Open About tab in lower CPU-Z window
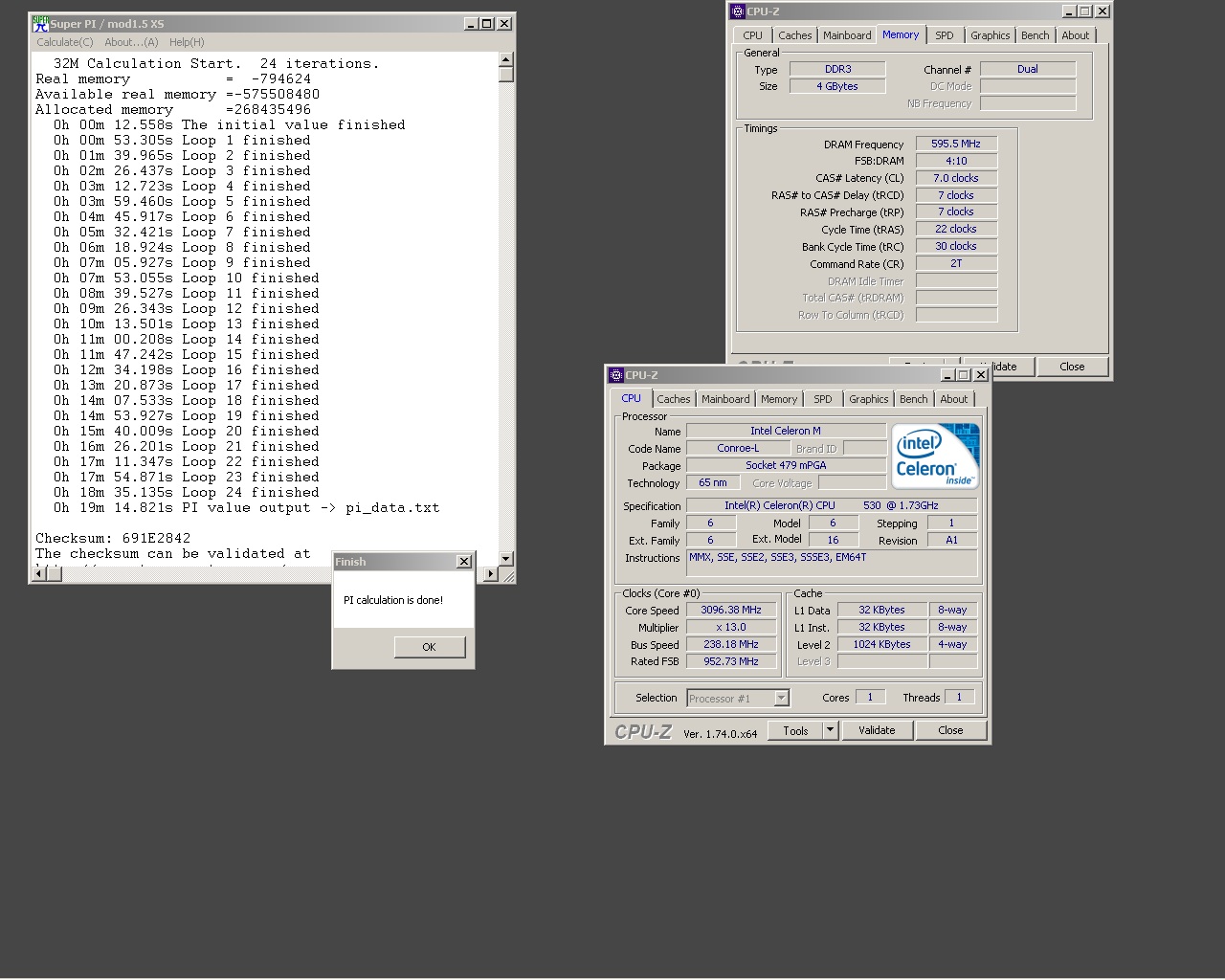Image resolution: width=1225 pixels, height=980 pixels. click(954, 399)
